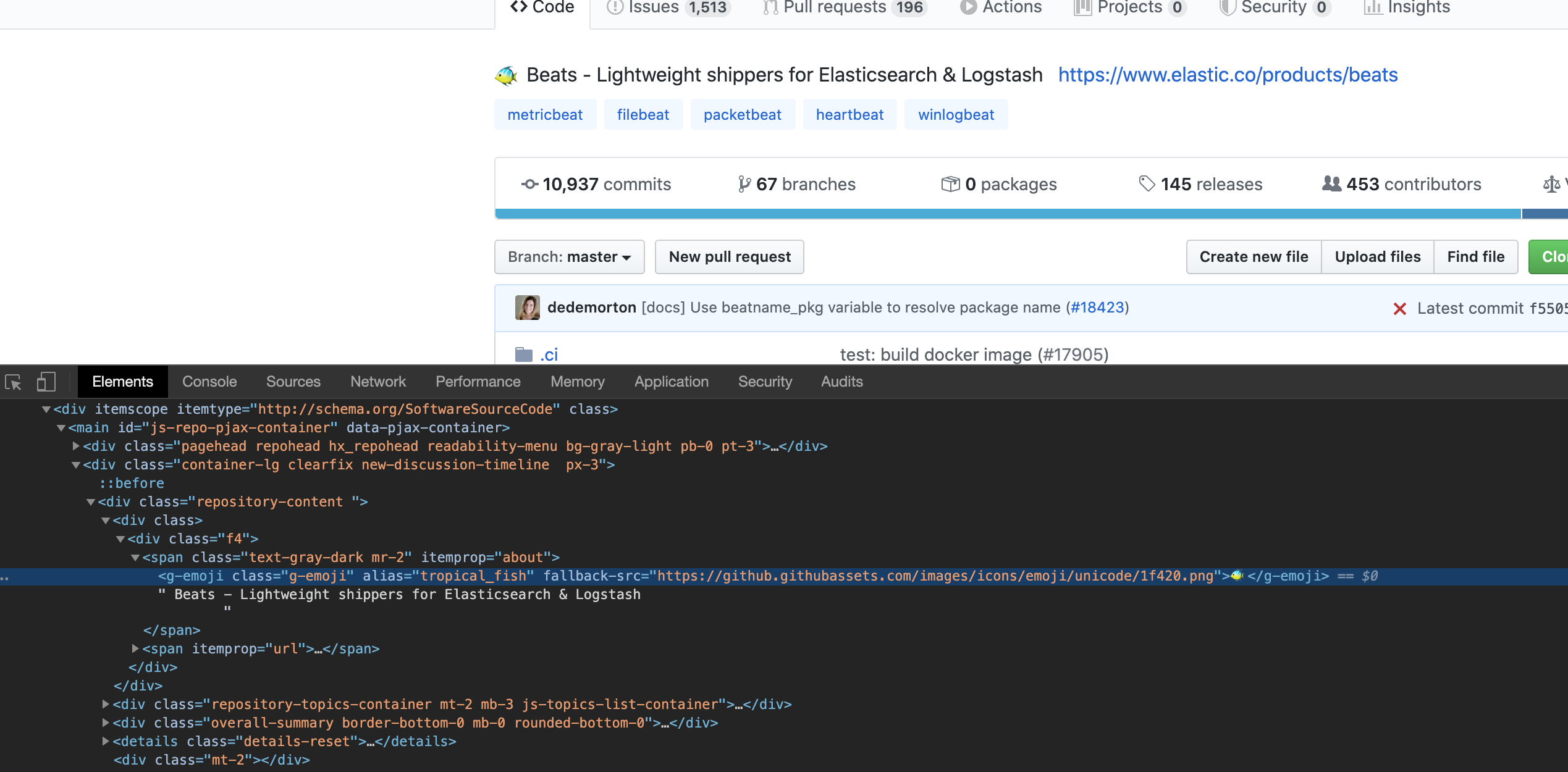Switch to the Console tab in DevTools
The width and height of the screenshot is (1568, 772).
click(209, 382)
